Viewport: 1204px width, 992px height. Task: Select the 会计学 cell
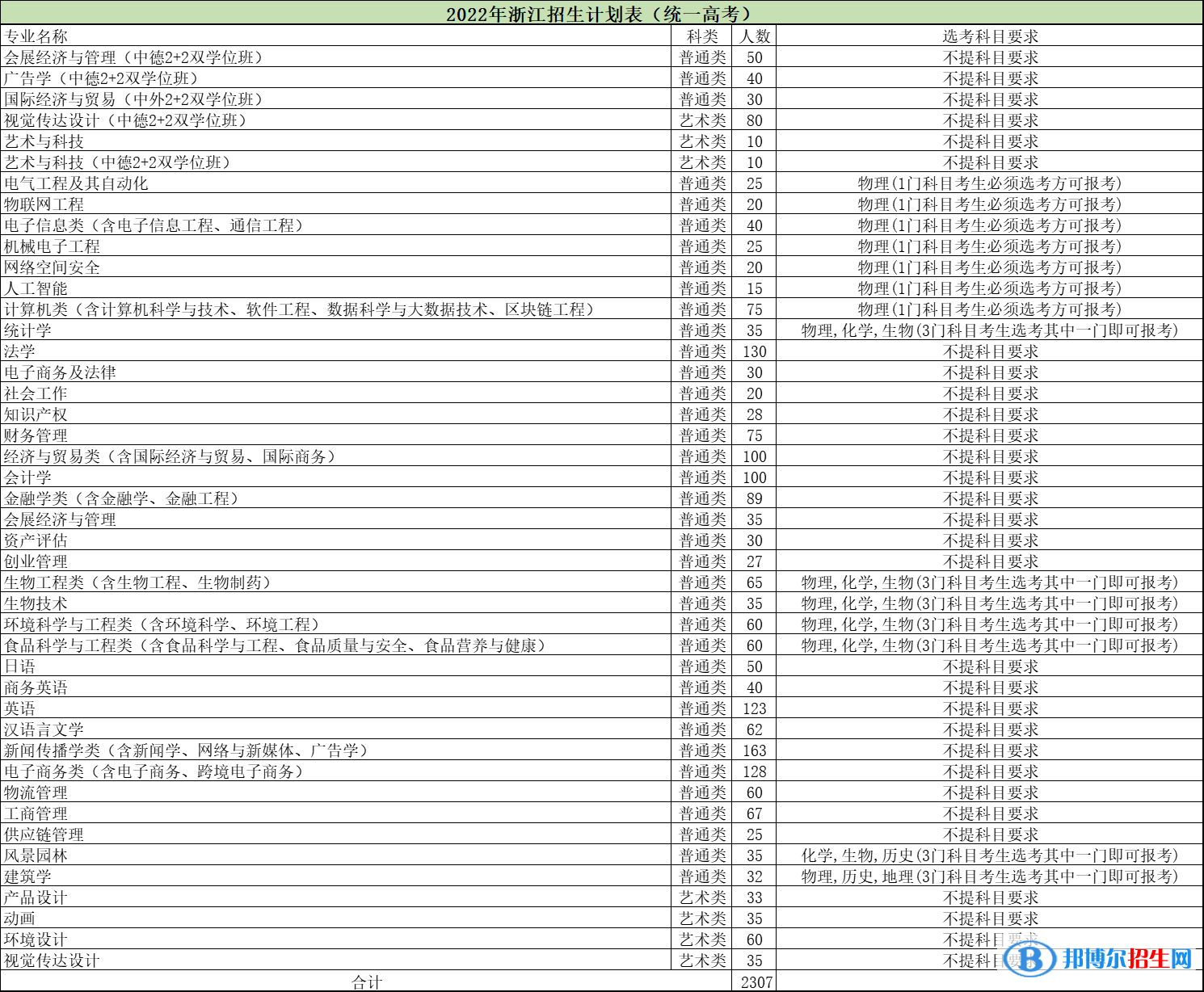[336, 477]
